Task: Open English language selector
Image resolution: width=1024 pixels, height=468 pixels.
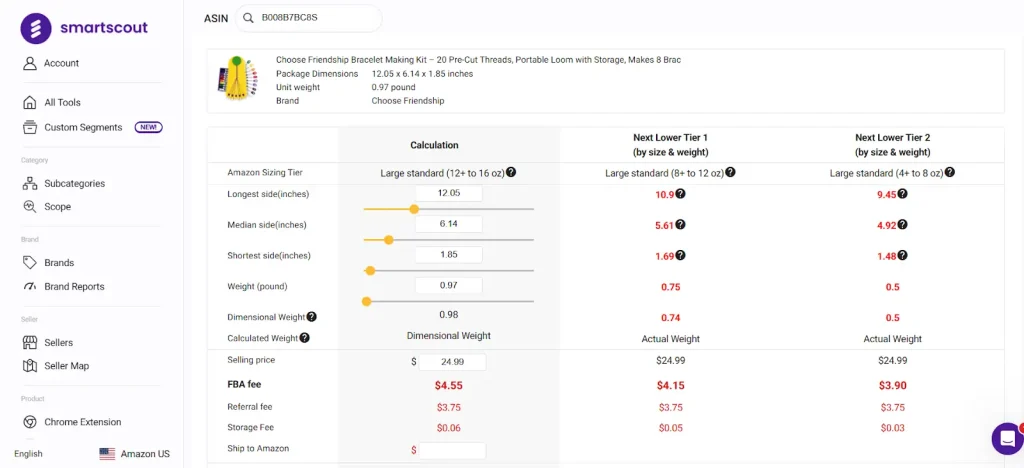Action: (x=28, y=453)
